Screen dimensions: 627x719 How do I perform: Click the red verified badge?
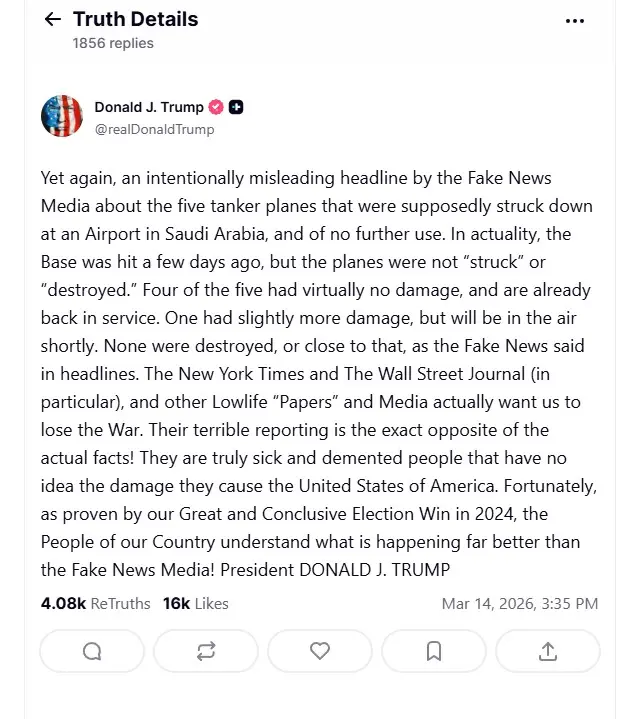[215, 107]
